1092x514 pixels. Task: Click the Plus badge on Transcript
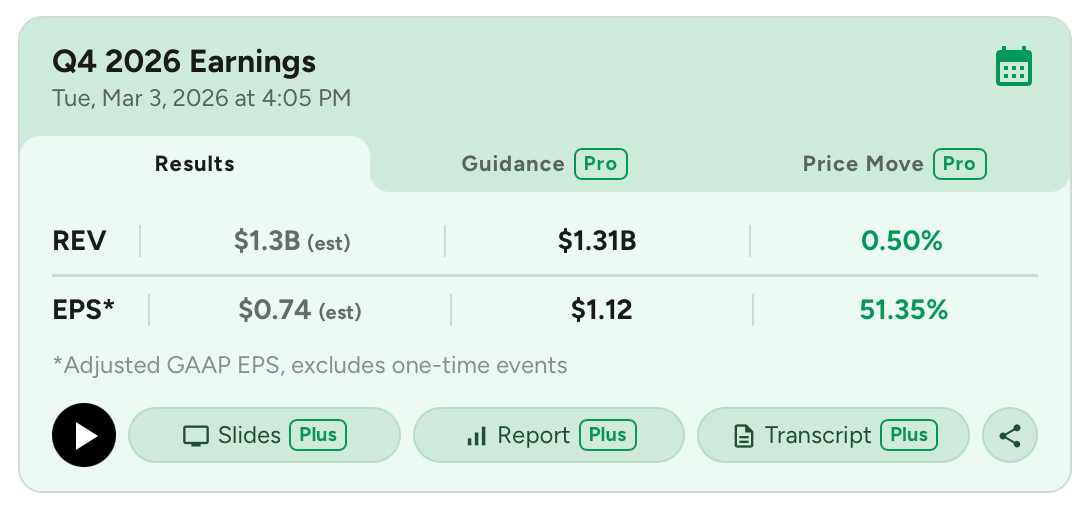(909, 435)
